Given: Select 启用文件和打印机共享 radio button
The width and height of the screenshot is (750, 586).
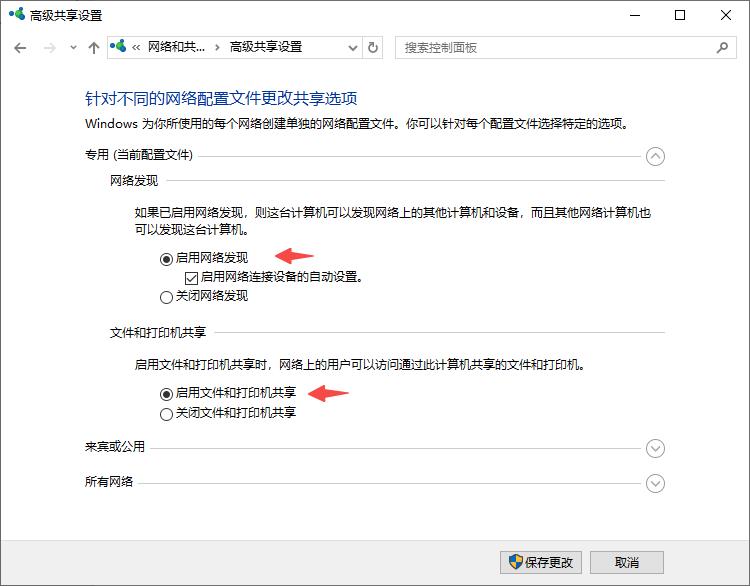Looking at the screenshot, I should [x=166, y=394].
